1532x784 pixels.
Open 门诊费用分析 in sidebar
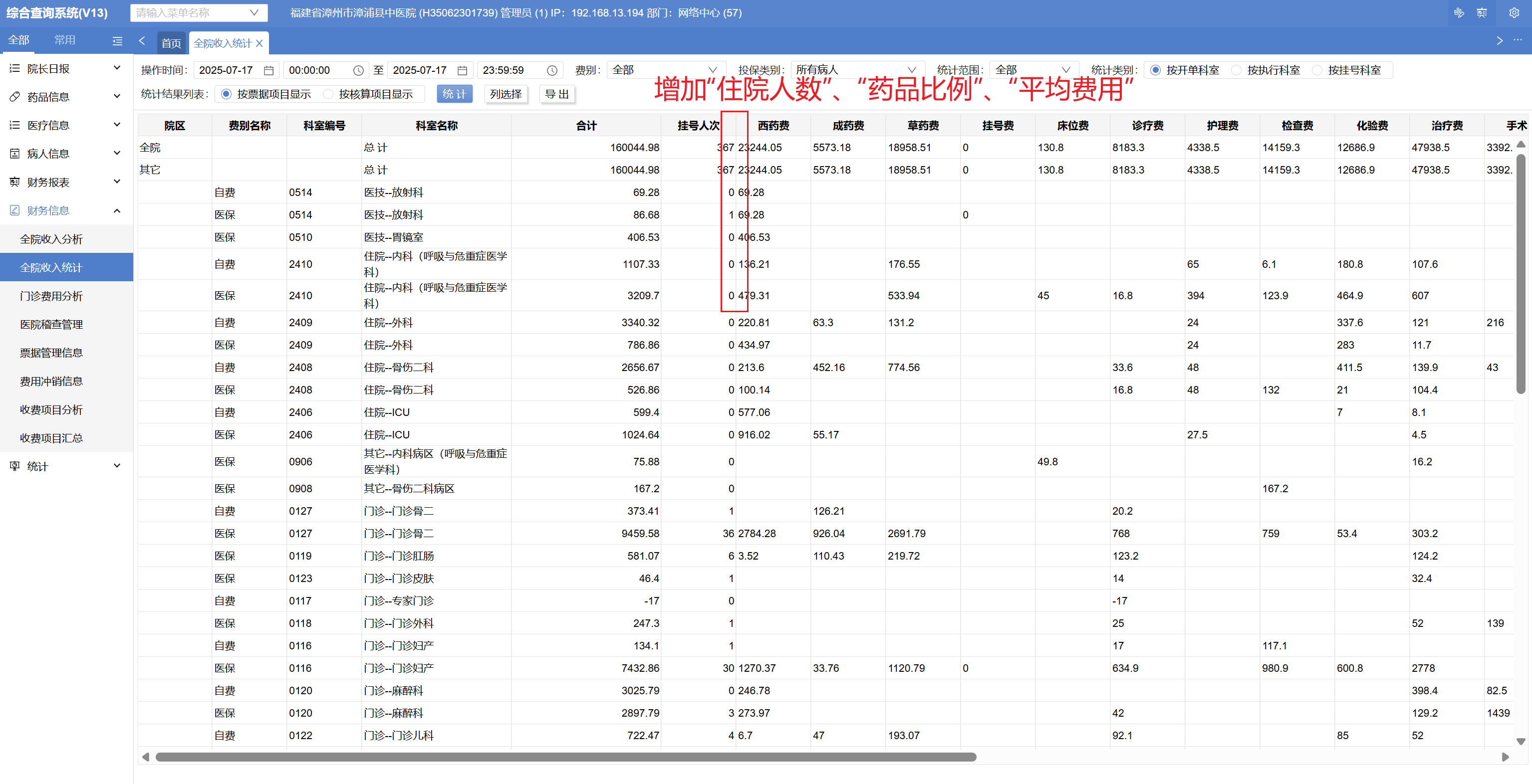click(x=51, y=296)
